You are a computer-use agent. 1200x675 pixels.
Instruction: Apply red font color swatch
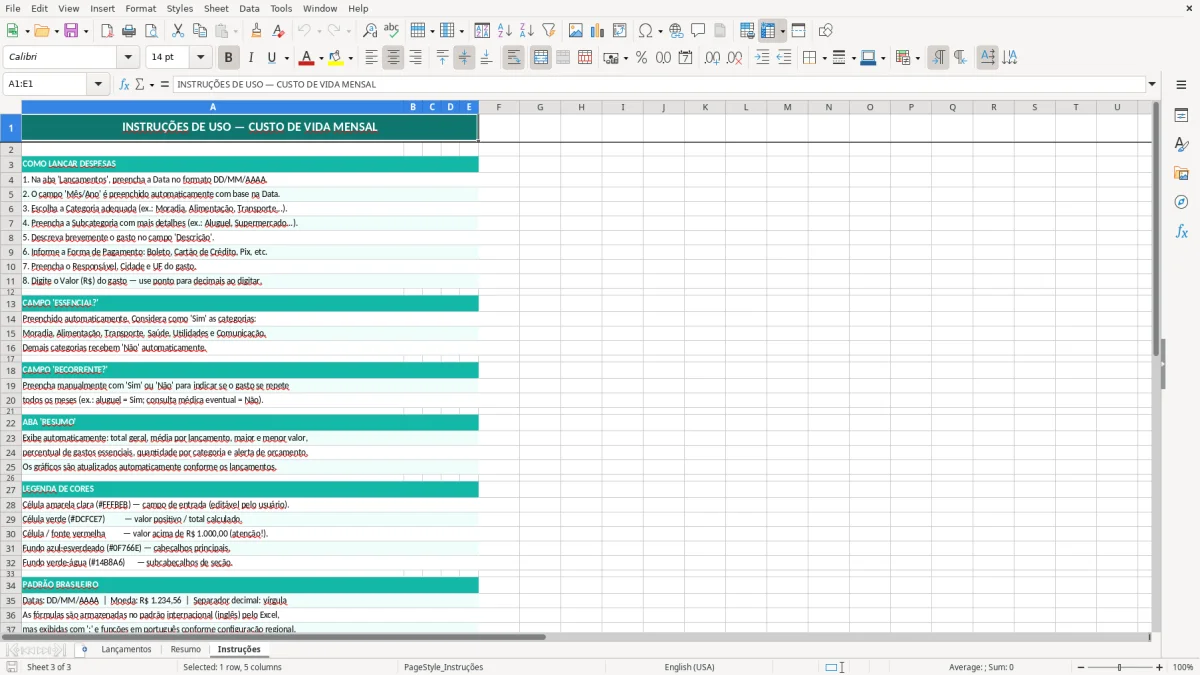(x=306, y=58)
